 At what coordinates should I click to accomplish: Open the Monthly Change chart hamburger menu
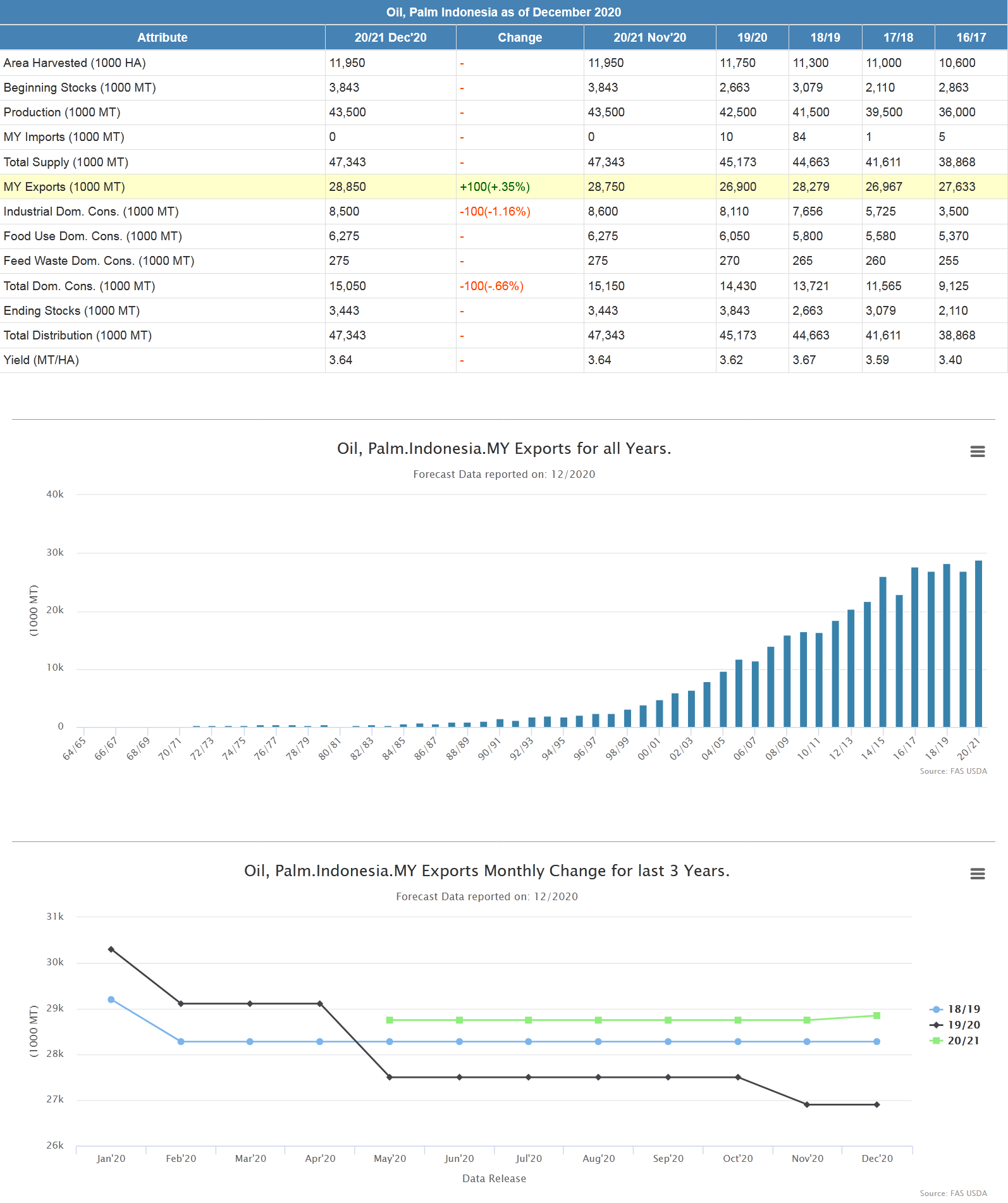(x=977, y=874)
